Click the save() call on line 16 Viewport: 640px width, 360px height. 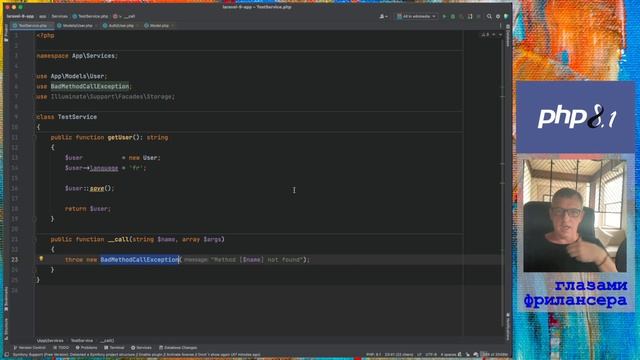pos(97,188)
